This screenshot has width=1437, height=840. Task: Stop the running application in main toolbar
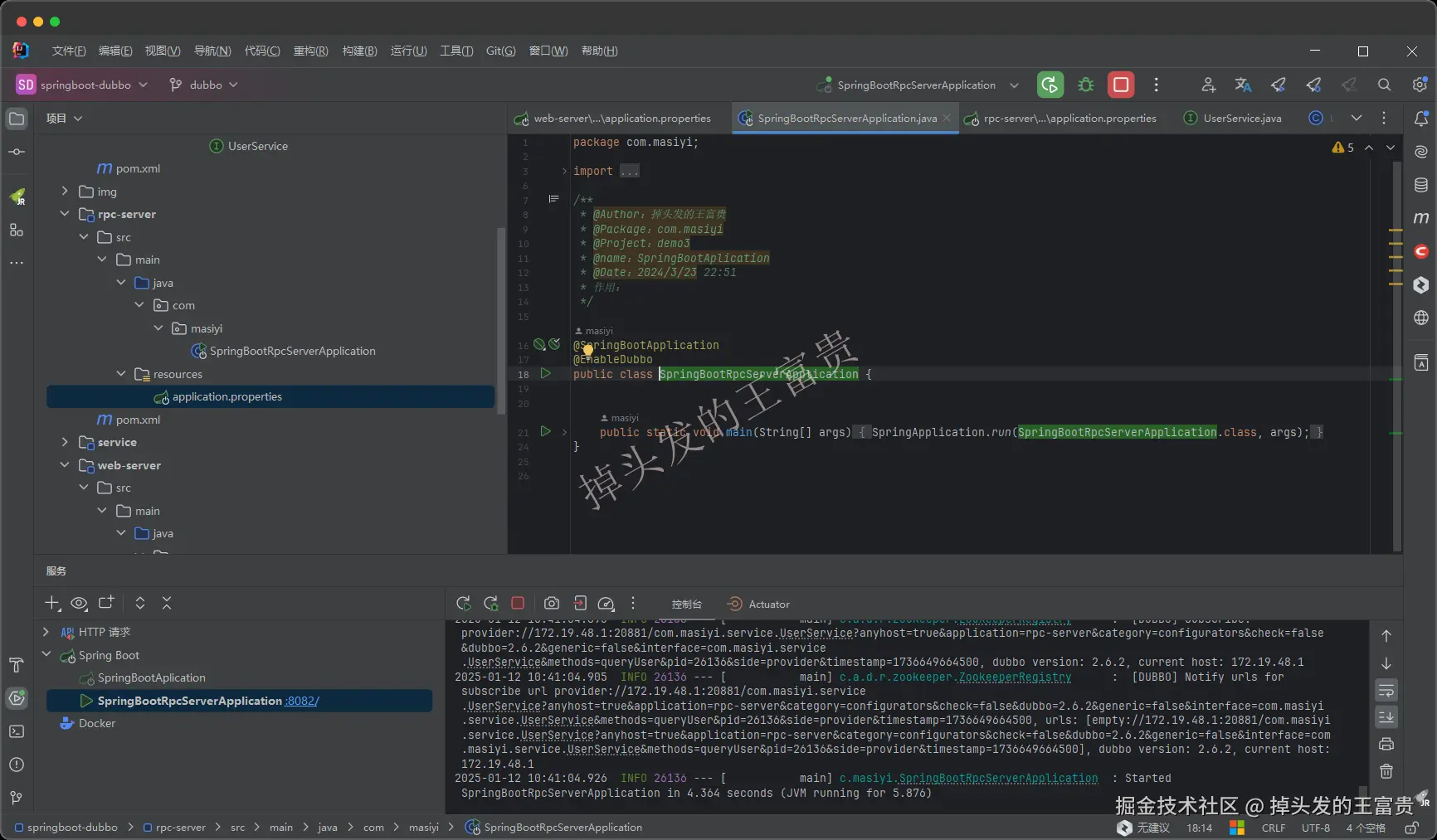[1121, 85]
